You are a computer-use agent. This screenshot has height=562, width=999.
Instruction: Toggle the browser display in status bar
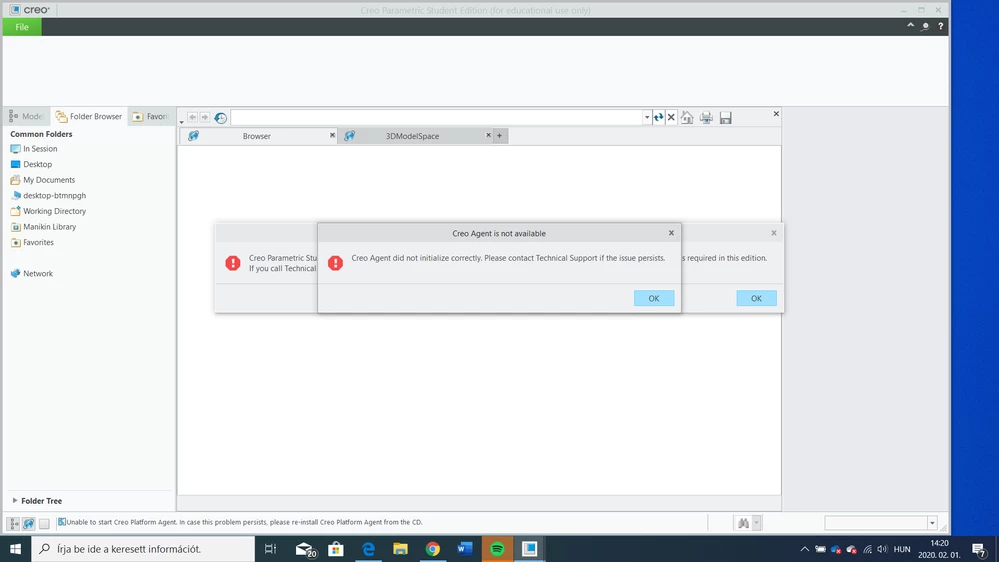point(29,523)
